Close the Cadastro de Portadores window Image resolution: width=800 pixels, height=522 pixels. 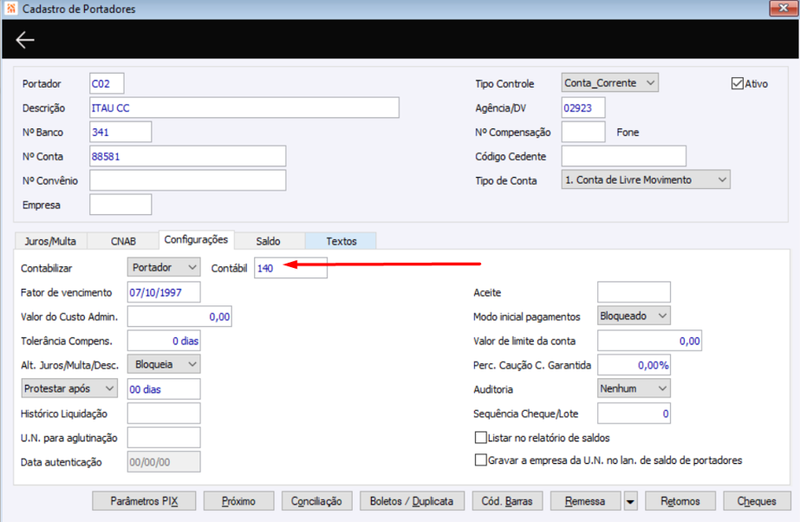pyautogui.click(x=783, y=8)
